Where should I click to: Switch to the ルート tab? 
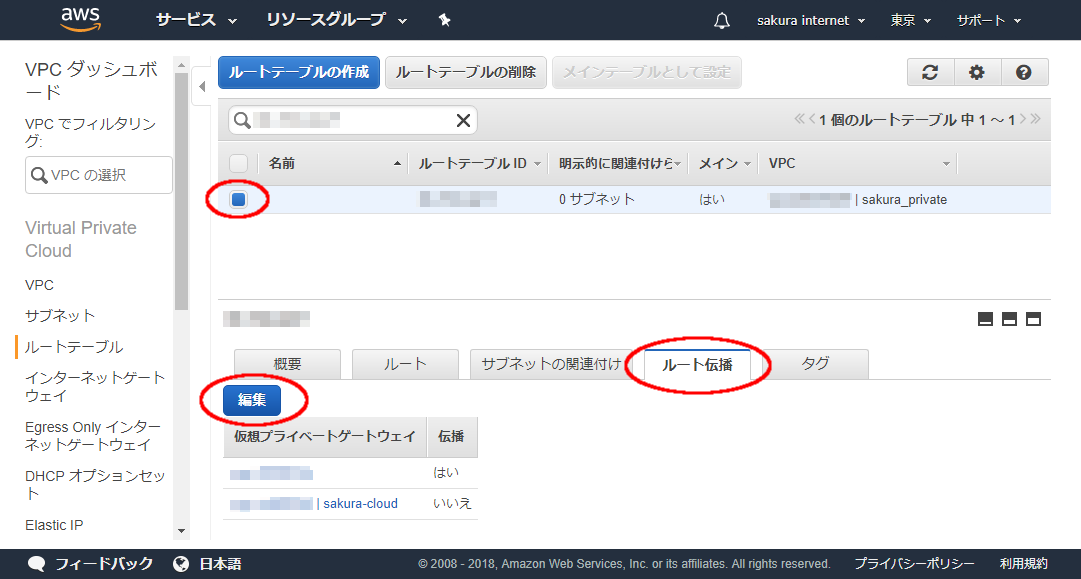click(x=405, y=364)
